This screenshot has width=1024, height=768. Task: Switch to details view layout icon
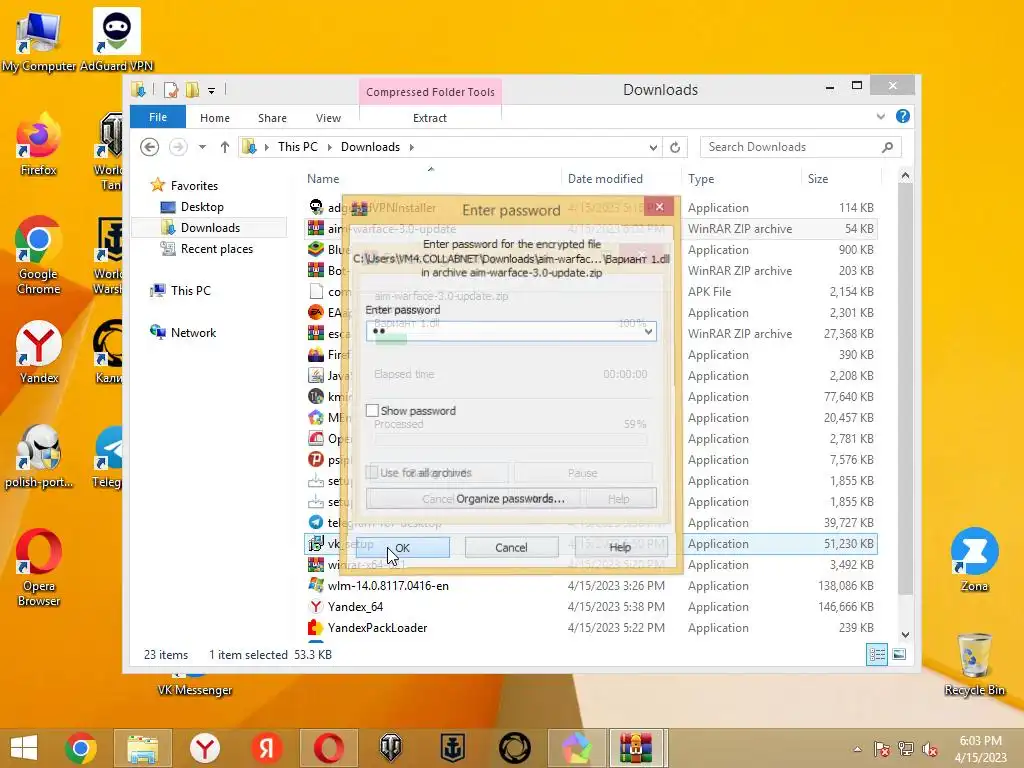pyautogui.click(x=877, y=654)
